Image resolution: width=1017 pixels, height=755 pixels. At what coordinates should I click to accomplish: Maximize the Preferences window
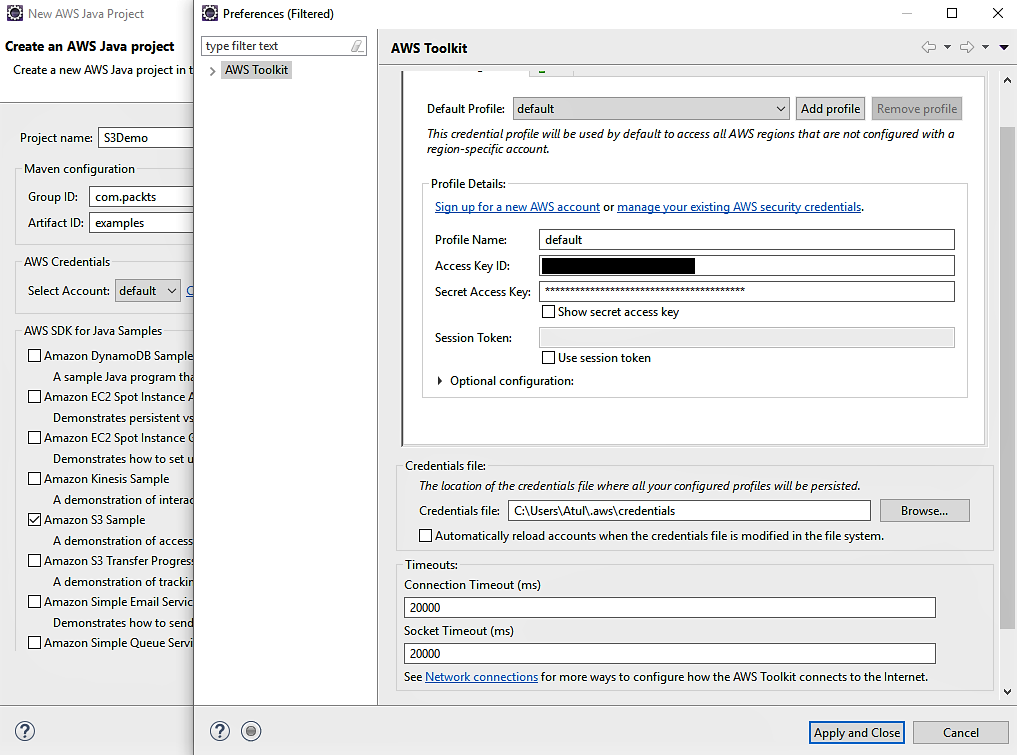(951, 13)
